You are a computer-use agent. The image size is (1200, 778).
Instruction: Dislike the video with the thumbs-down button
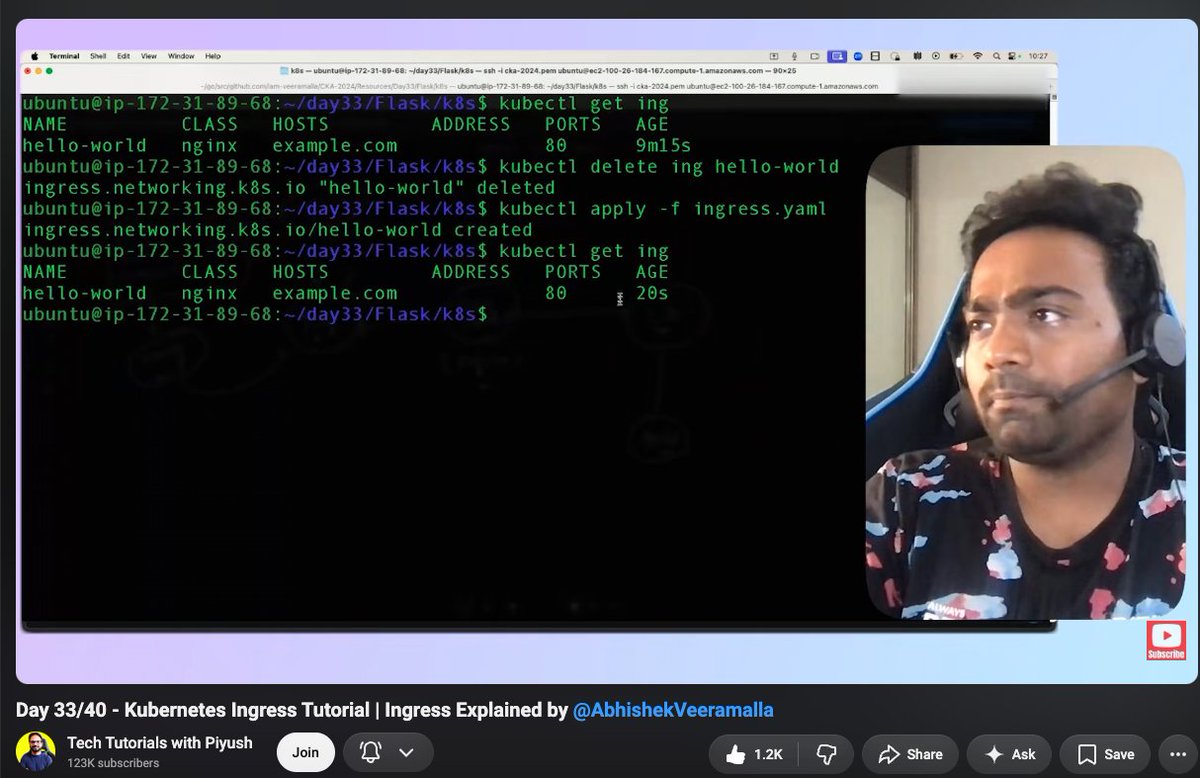click(x=826, y=754)
